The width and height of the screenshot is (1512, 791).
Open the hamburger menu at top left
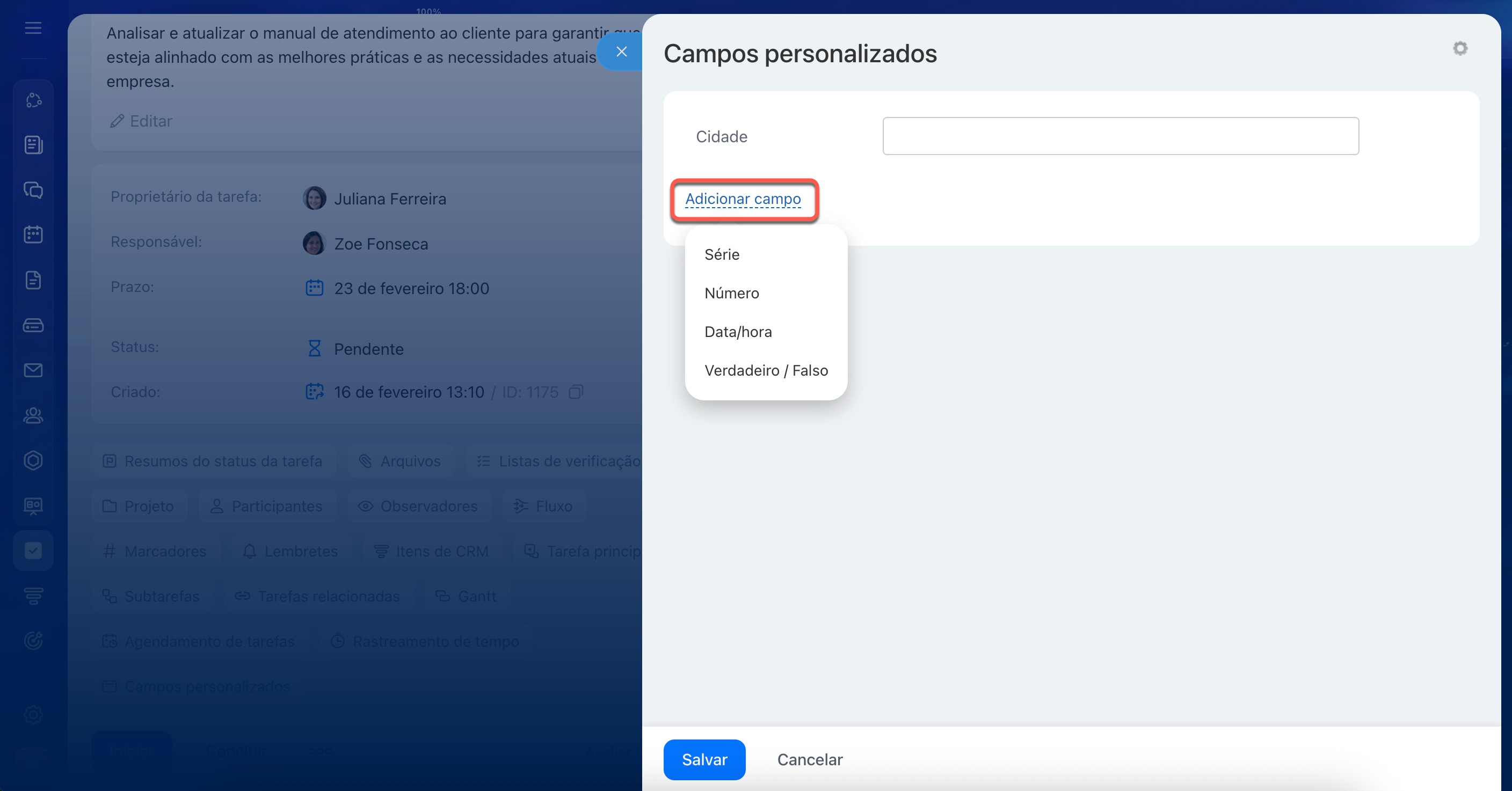click(33, 27)
